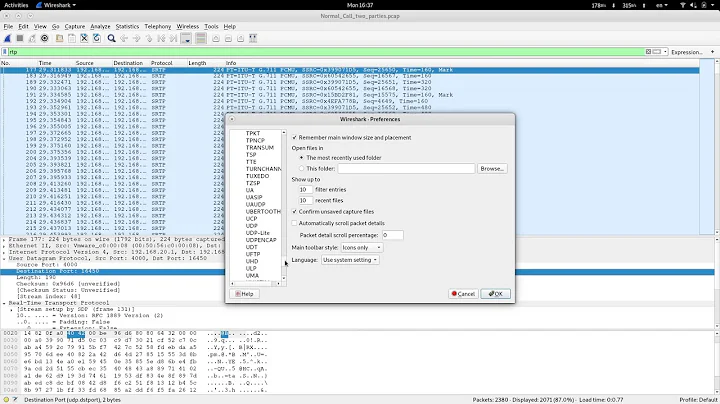720x404 pixels.
Task: Collapse the User Datagram Protocol tree row
Action: click(4, 258)
